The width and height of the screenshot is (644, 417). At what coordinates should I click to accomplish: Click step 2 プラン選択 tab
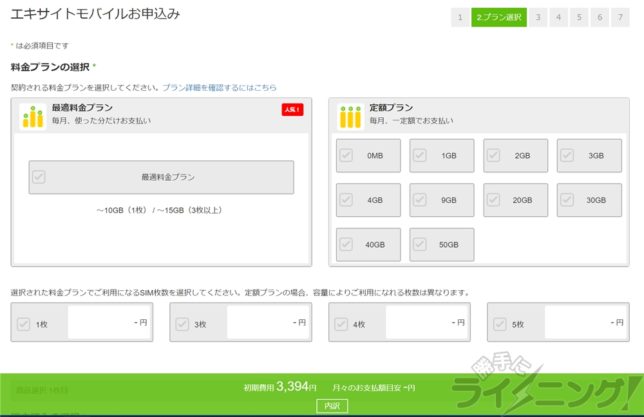click(499, 17)
